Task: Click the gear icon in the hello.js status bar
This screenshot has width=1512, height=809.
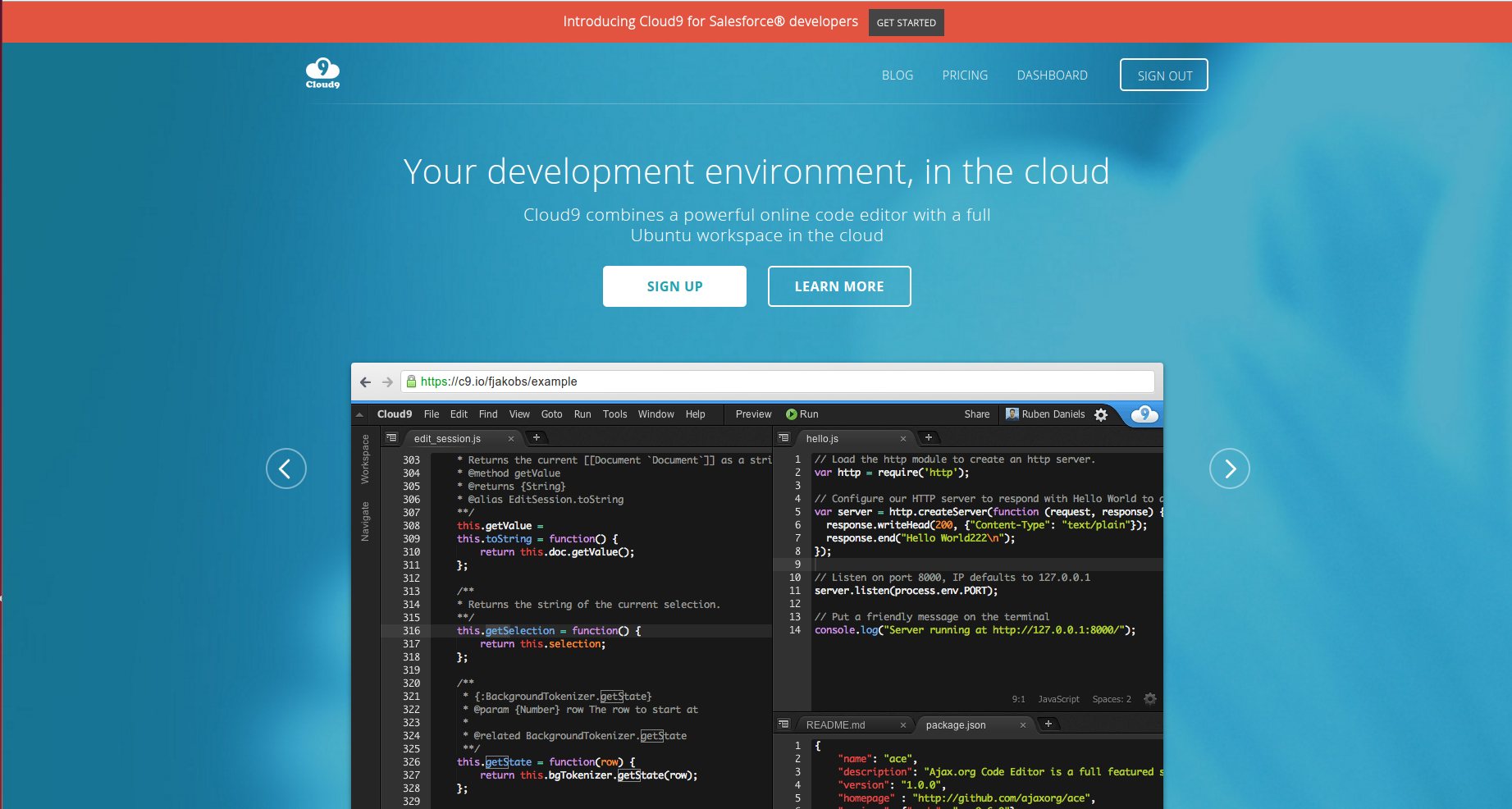Action: tap(1150, 699)
